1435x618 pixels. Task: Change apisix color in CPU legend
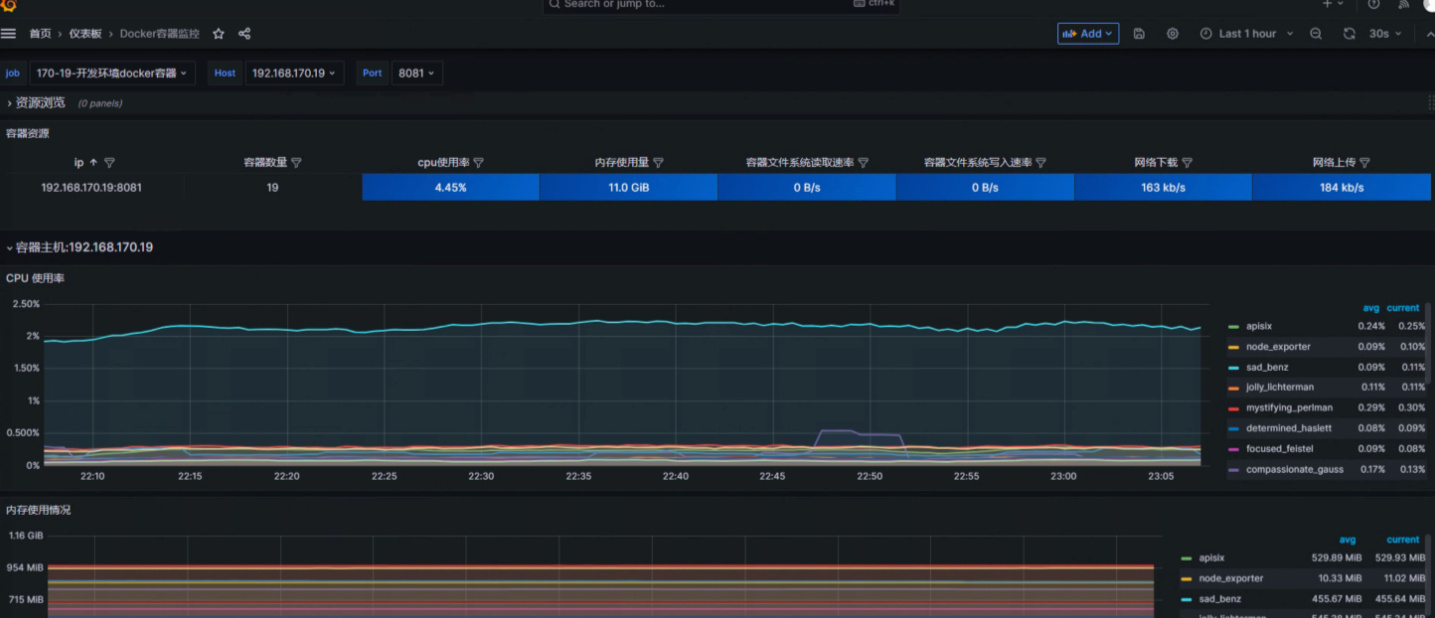(x=1234, y=327)
